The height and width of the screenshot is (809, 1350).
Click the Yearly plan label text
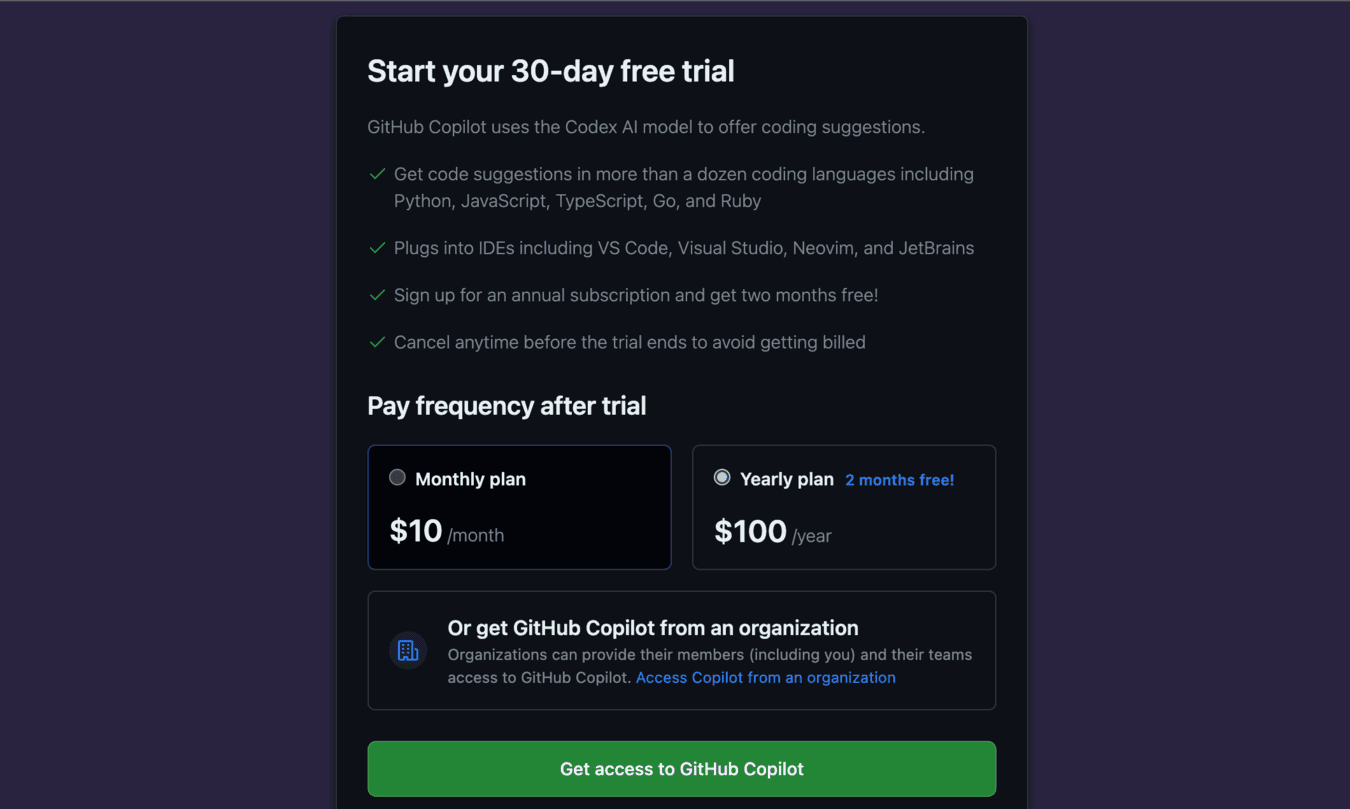pos(787,479)
